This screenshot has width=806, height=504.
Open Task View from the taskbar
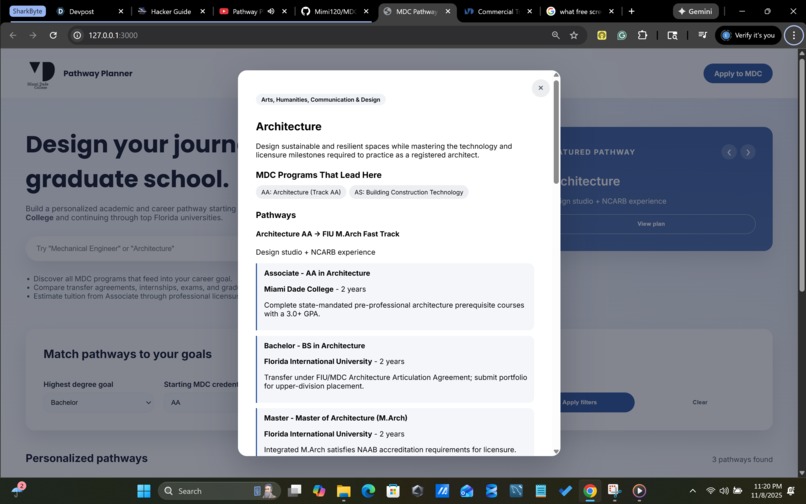coord(295,491)
